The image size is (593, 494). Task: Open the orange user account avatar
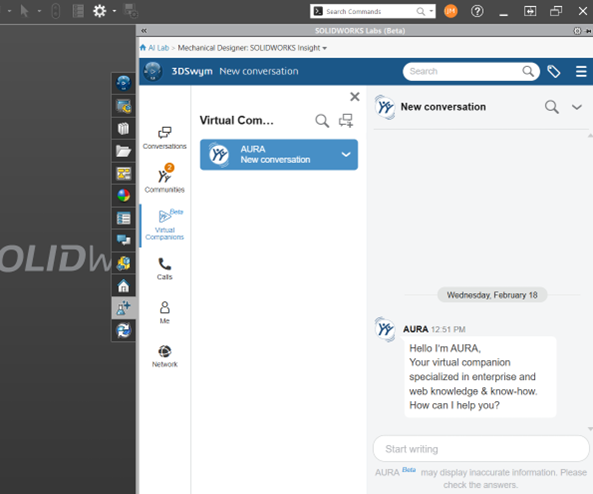point(450,11)
